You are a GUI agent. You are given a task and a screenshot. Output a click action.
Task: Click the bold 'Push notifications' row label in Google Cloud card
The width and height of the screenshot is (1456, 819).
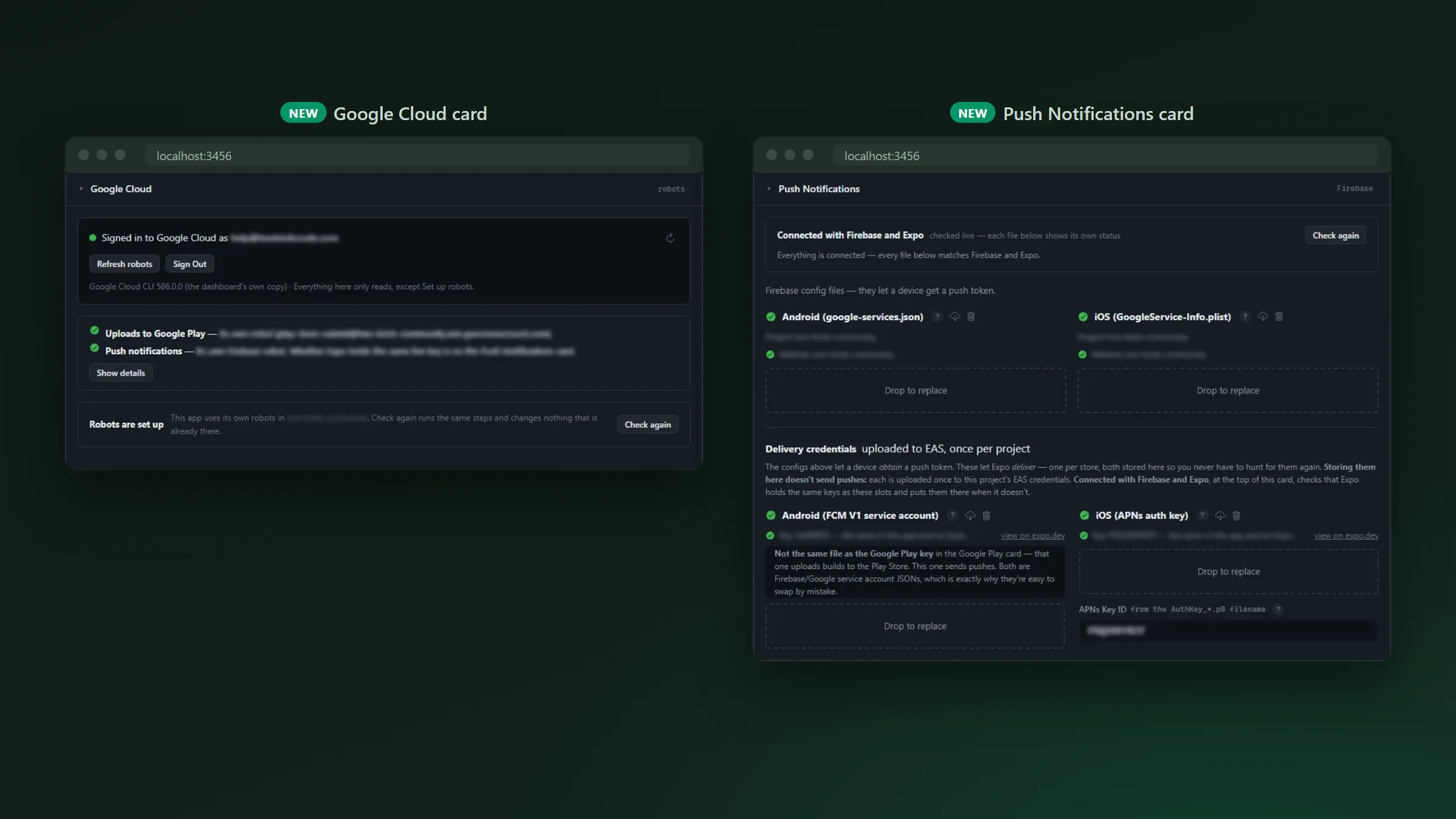point(144,351)
